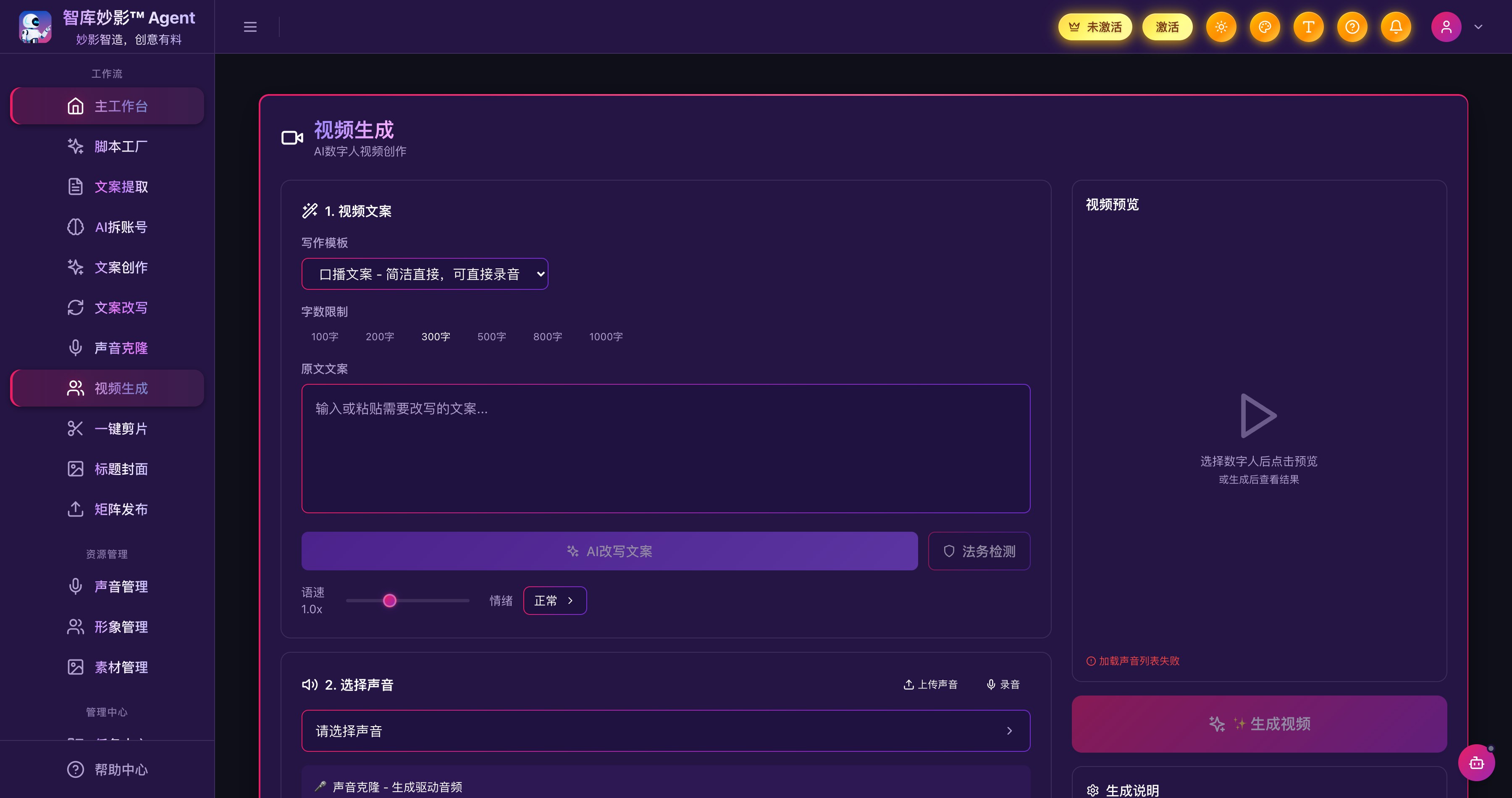This screenshot has width=1512, height=798.
Task: Click the gear icon by 生成说明
Action: point(1092,790)
